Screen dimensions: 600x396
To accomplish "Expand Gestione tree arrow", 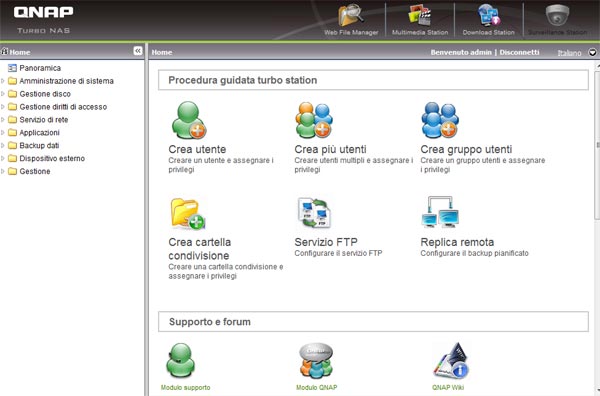I will point(3,171).
